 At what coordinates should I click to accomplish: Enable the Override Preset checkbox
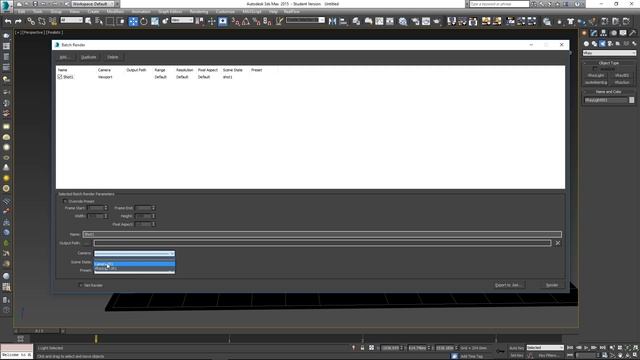pyautogui.click(x=65, y=201)
